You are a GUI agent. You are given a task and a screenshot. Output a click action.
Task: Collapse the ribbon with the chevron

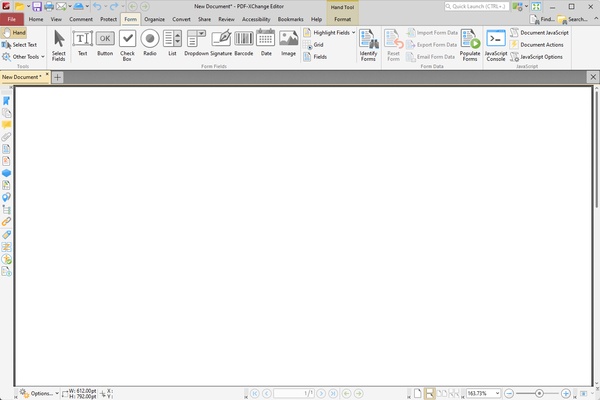tap(596, 19)
